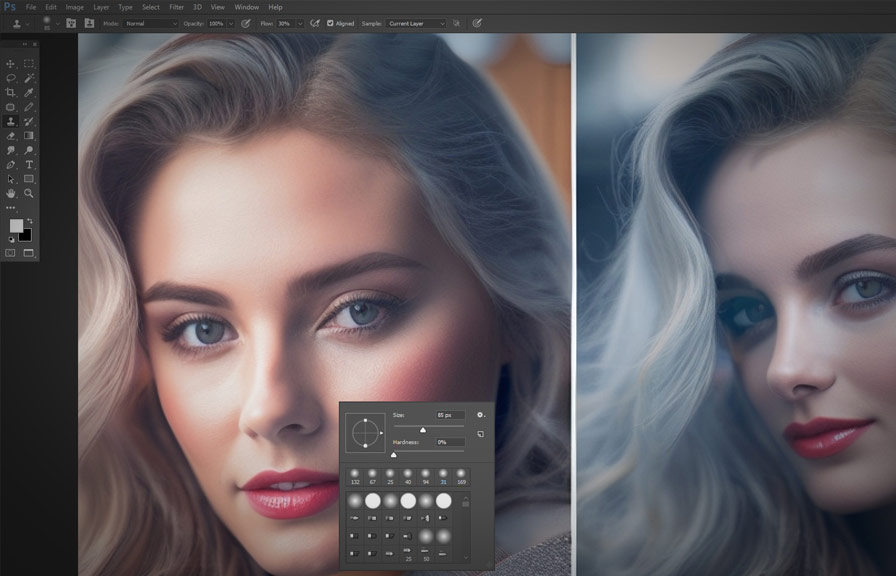Click the brush Size slider handle
Screen dimensions: 896x576
pos(422,430)
